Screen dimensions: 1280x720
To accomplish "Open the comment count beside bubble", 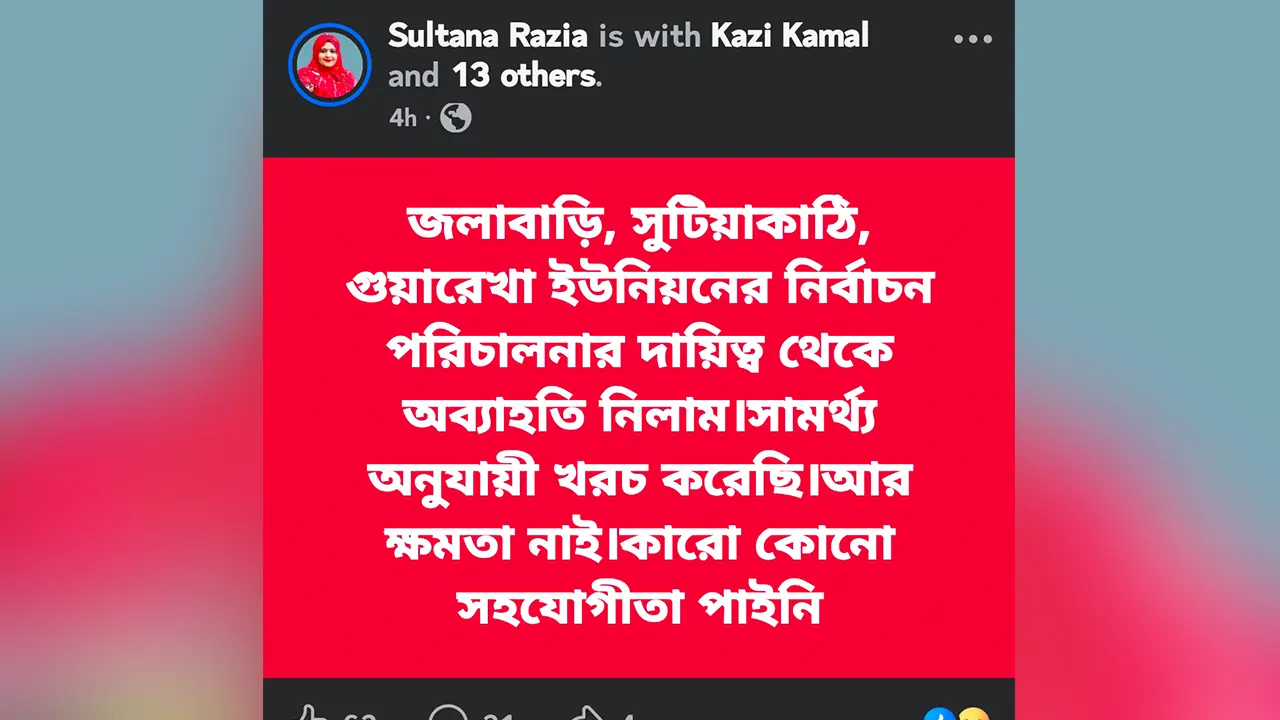I will click(498, 716).
